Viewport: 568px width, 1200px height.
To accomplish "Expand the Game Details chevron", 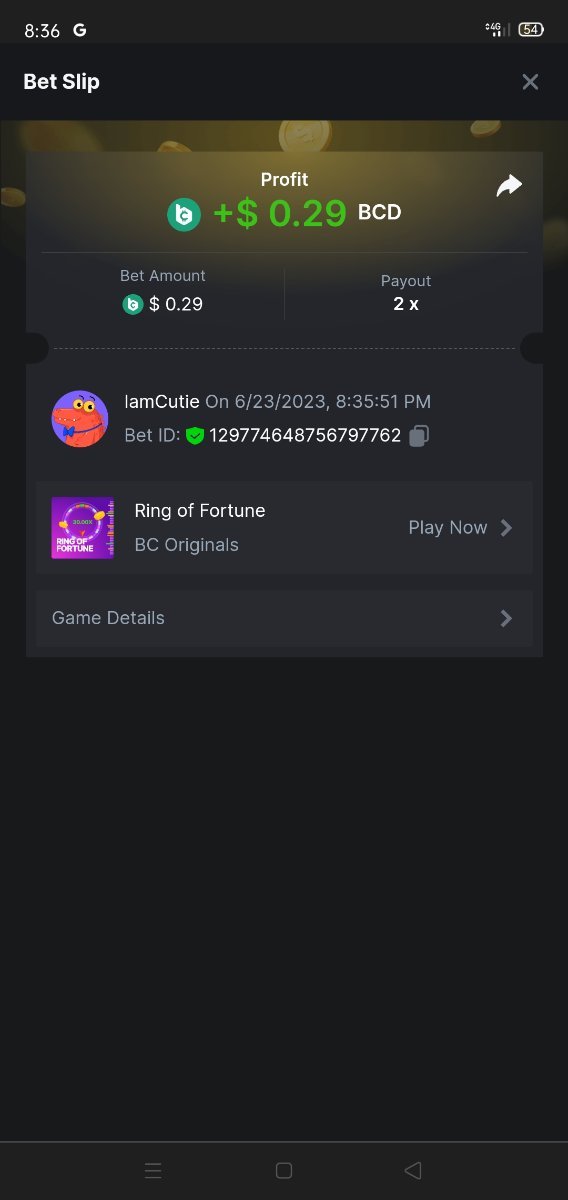I will [506, 618].
